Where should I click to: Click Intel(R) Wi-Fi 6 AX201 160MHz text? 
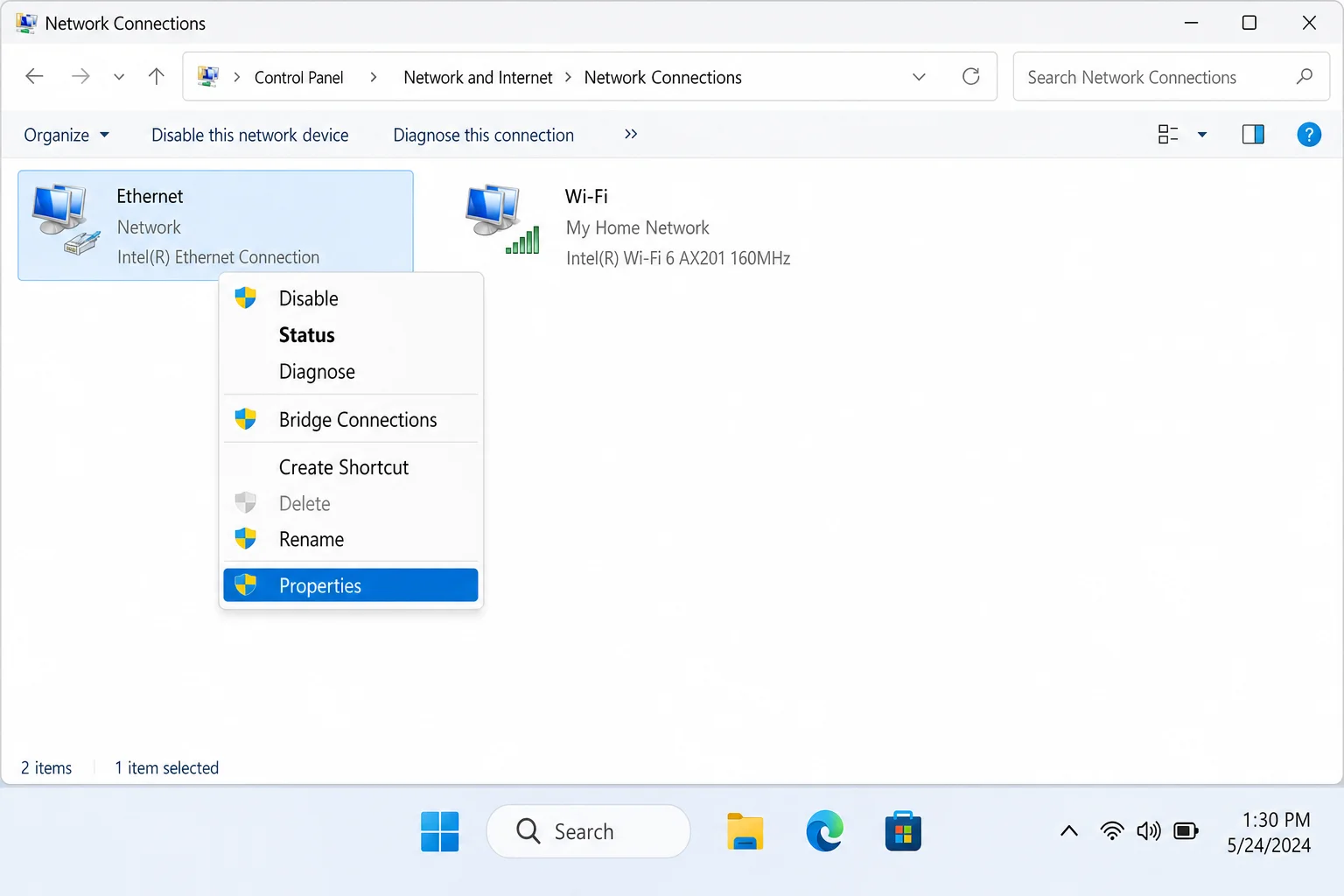coord(678,258)
